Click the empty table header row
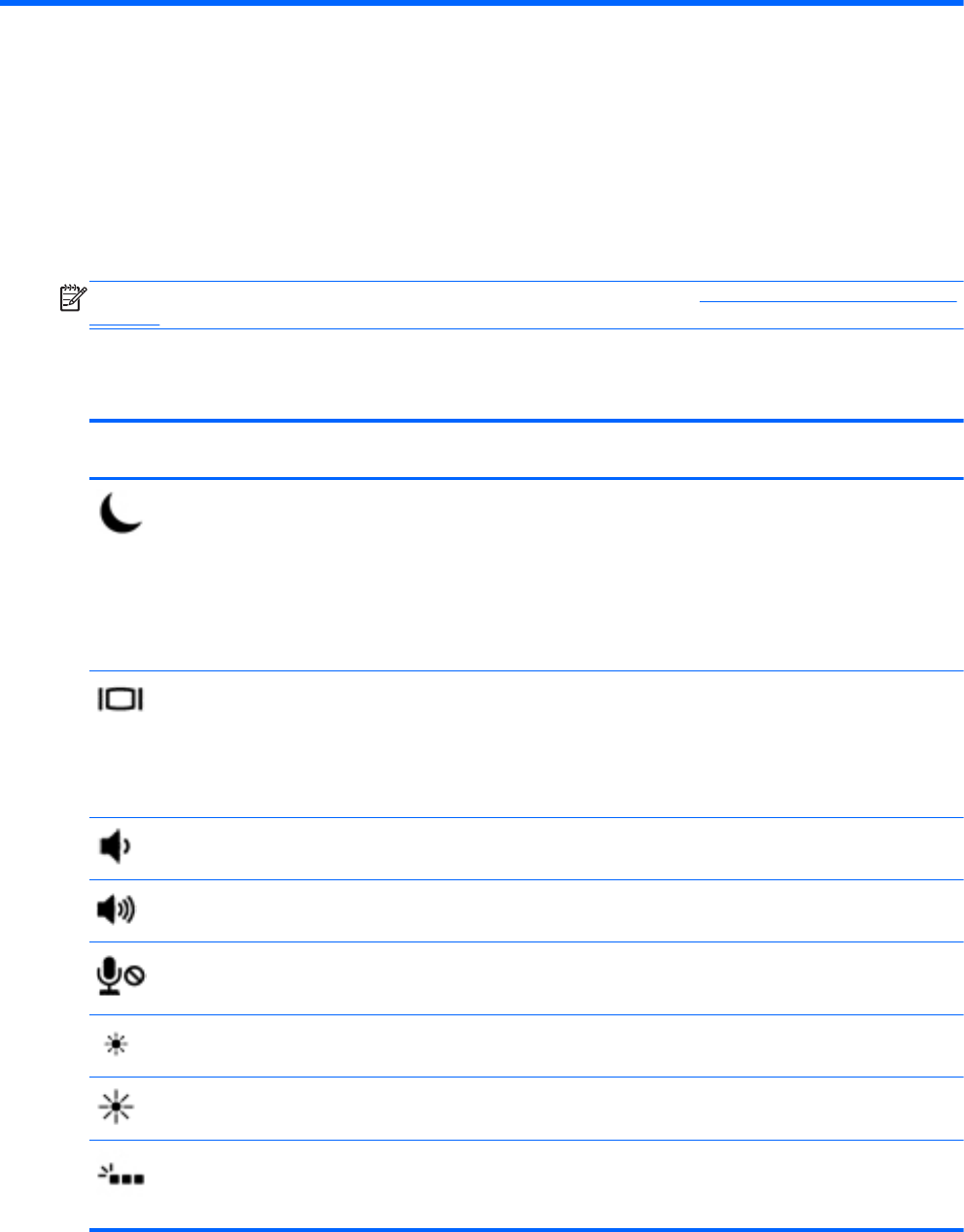This screenshot has width=964, height=1232. [x=525, y=450]
